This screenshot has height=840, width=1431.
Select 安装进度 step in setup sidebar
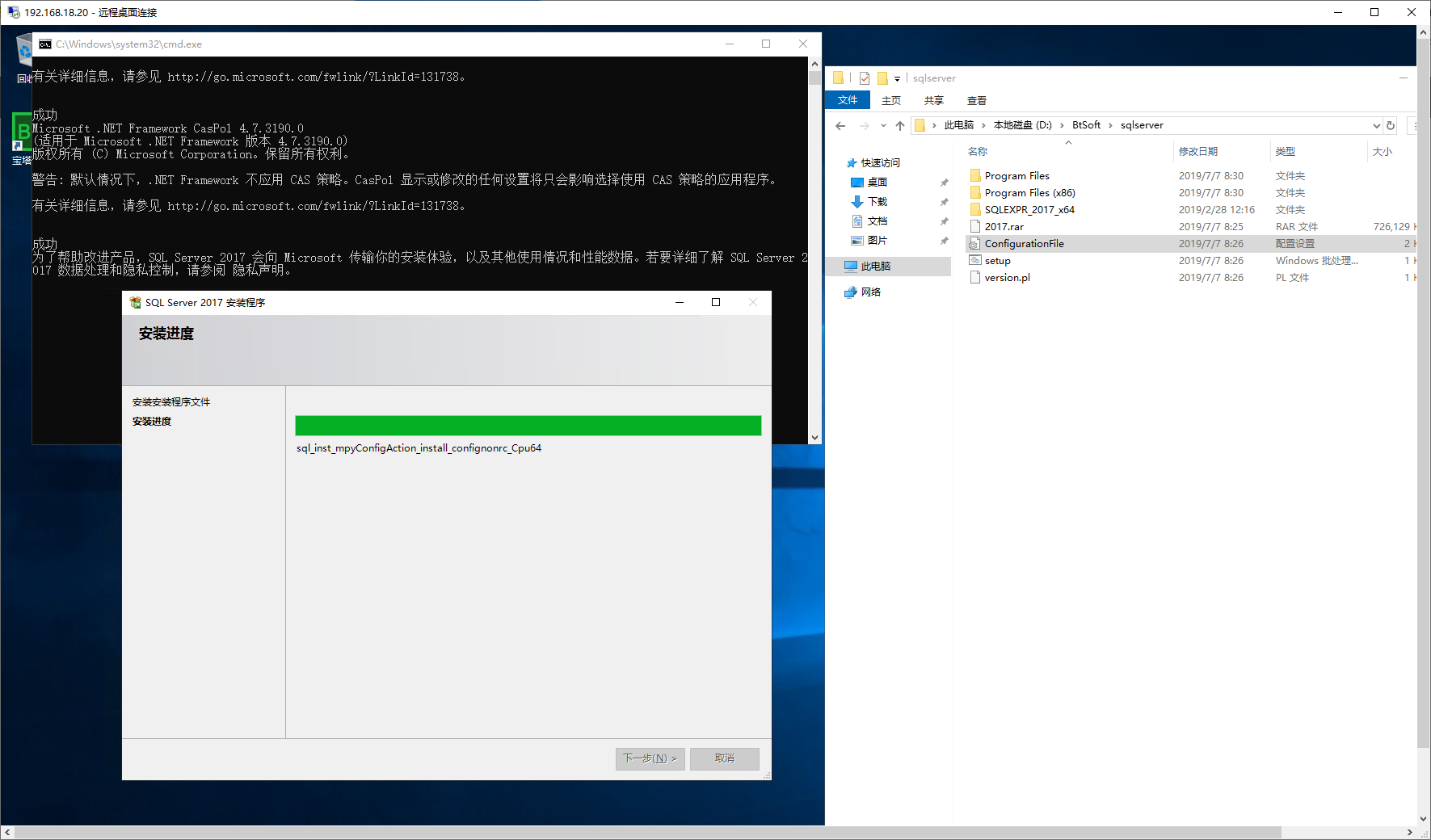pyautogui.click(x=152, y=422)
